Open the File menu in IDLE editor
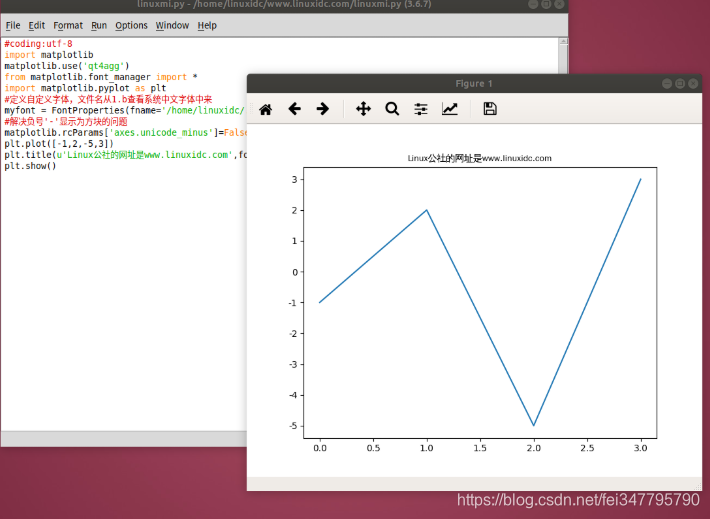 (13, 25)
